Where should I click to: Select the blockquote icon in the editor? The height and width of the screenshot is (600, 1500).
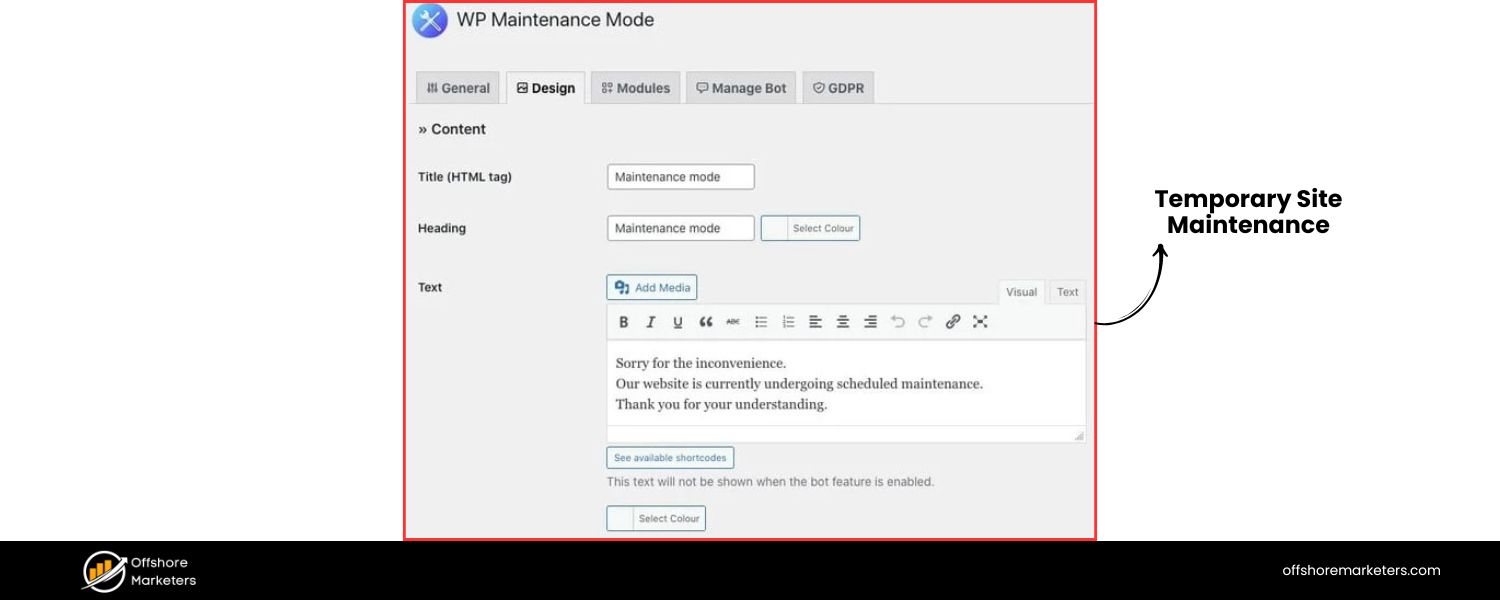pyautogui.click(x=705, y=322)
